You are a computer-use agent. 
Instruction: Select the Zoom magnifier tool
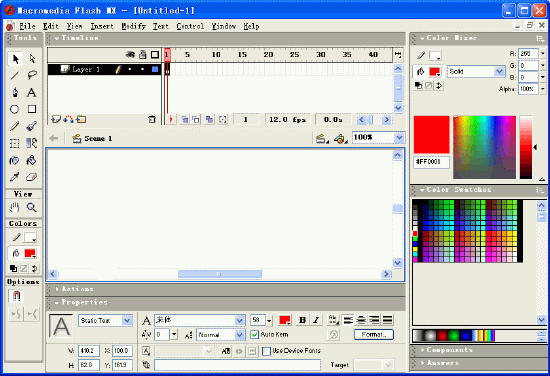pyautogui.click(x=32, y=208)
